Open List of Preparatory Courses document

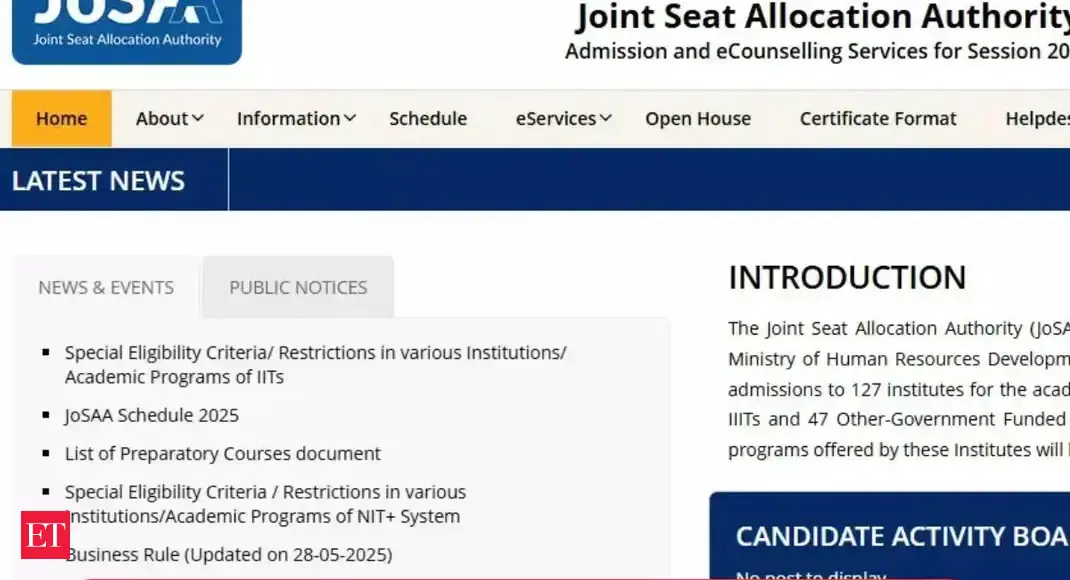pos(223,454)
